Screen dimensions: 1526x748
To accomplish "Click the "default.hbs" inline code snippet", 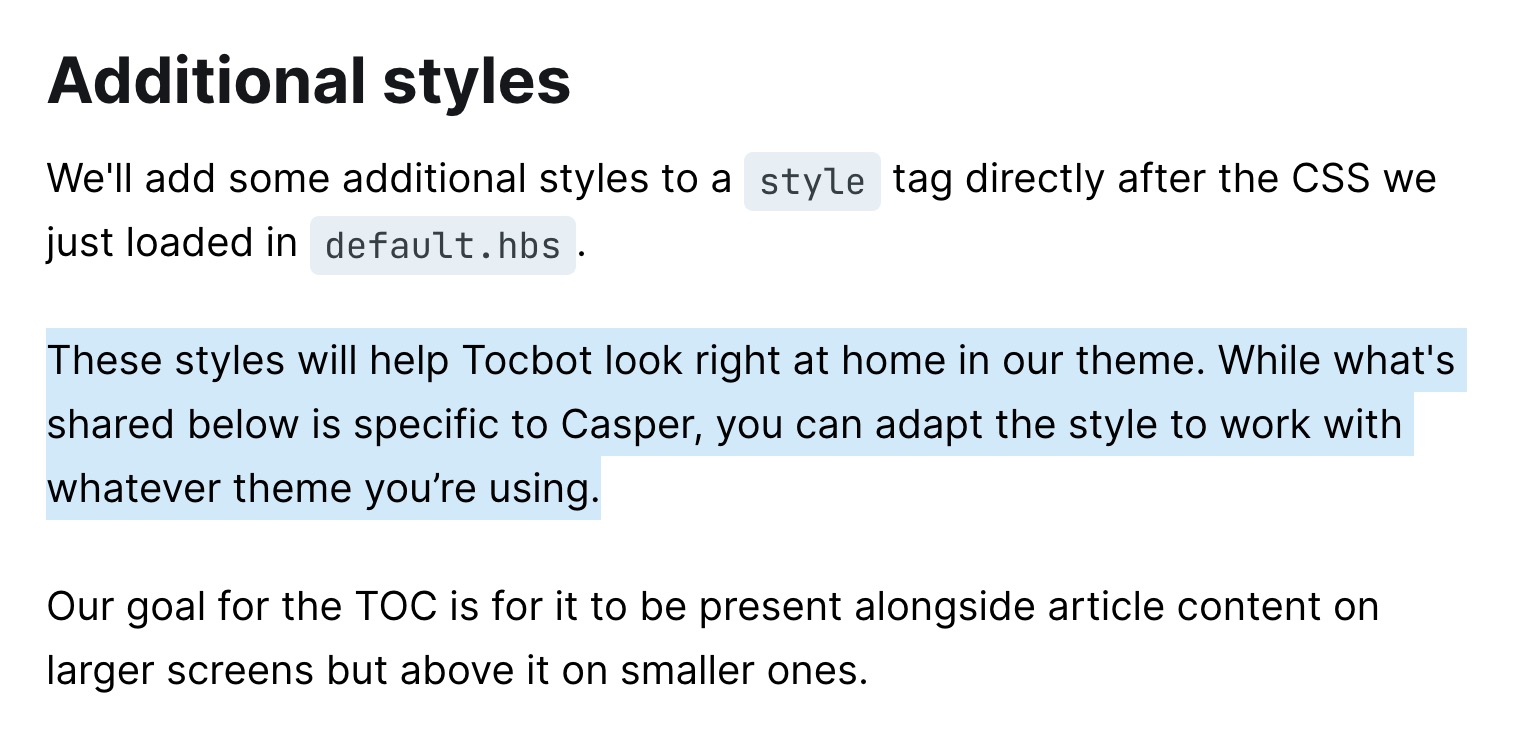I will [x=442, y=246].
